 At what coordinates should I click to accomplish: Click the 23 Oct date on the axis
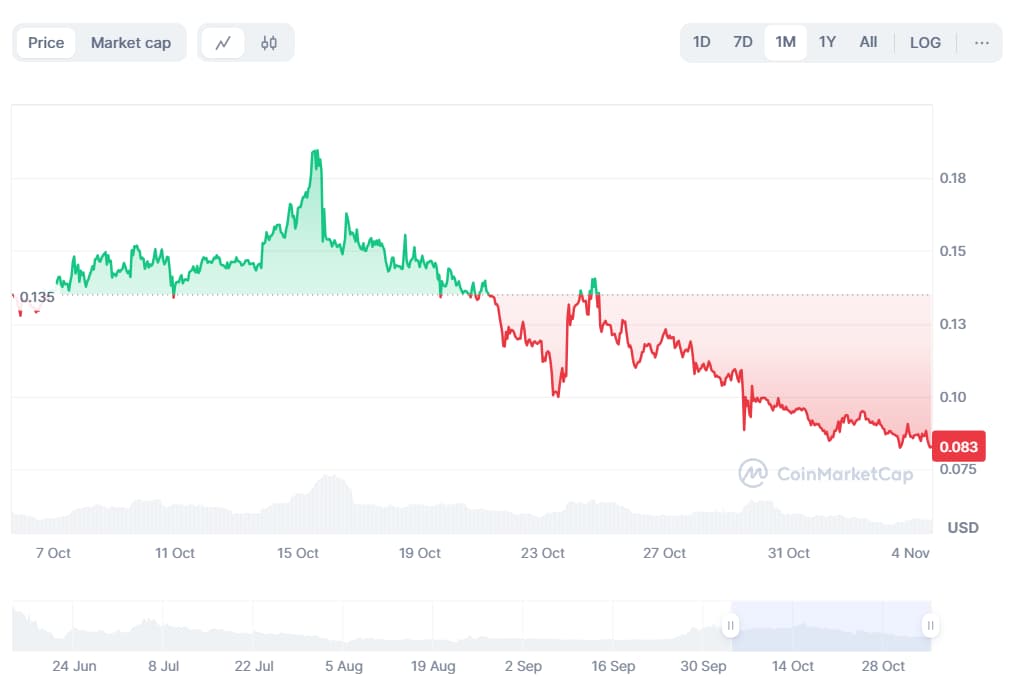(543, 553)
